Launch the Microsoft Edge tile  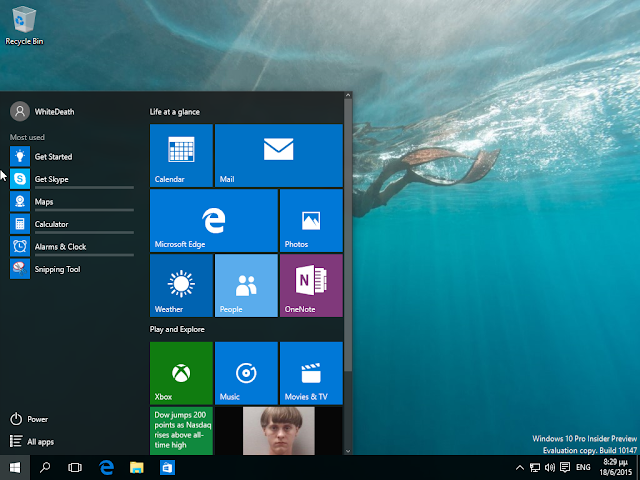click(x=214, y=220)
